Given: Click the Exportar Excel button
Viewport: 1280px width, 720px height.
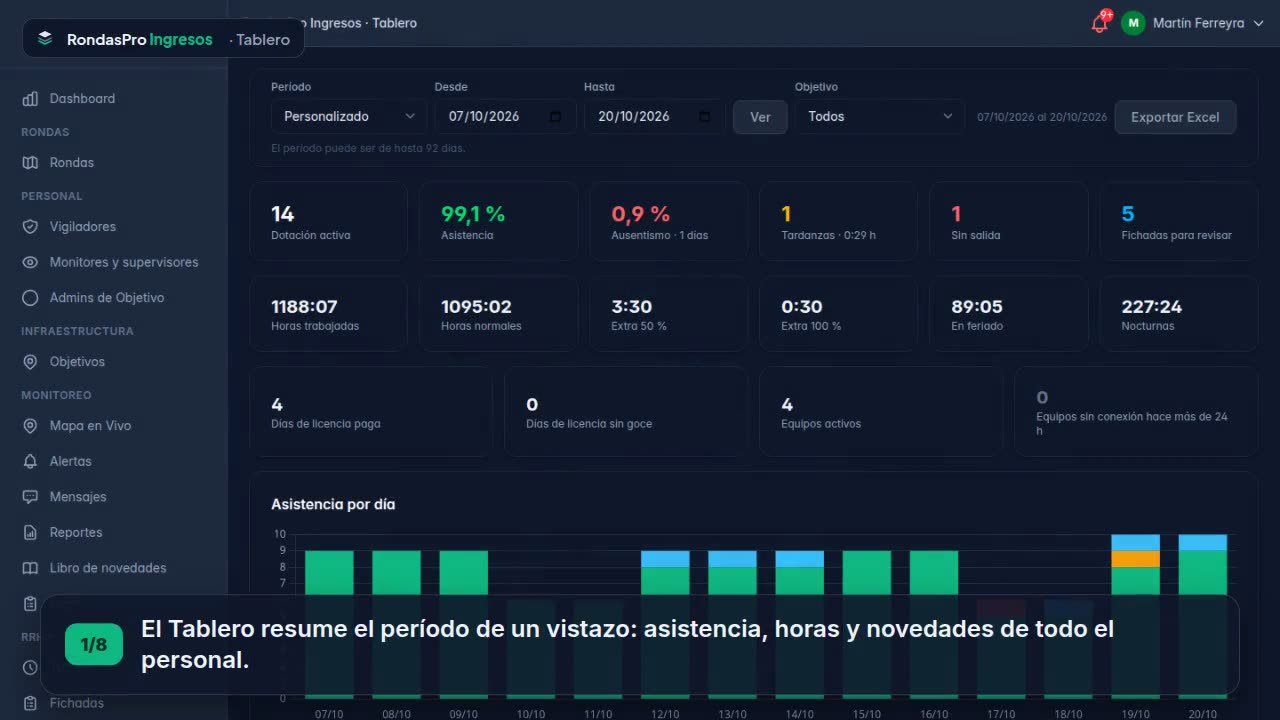Looking at the screenshot, I should 1175,117.
